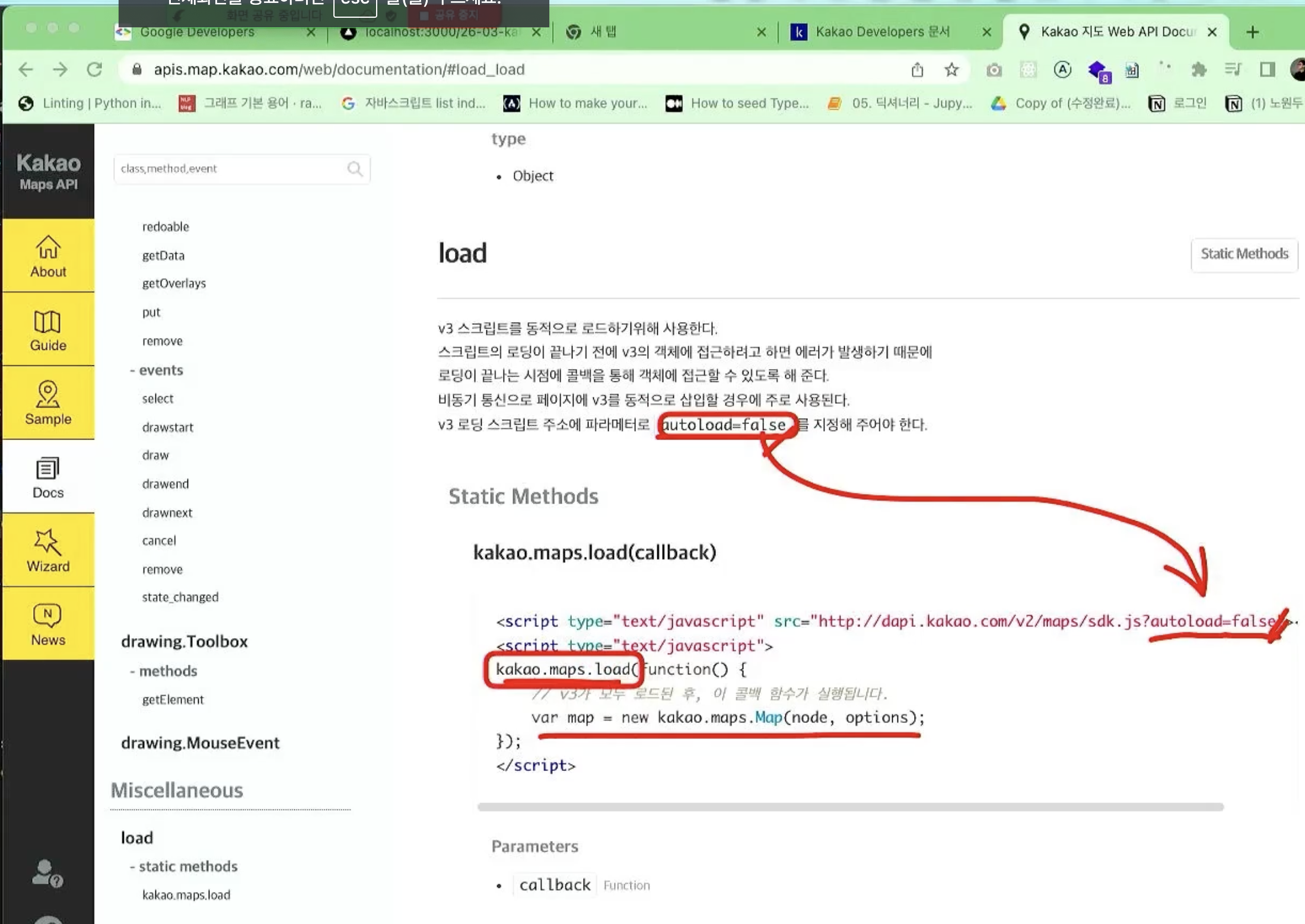Click the search magnifier icon
Viewport: 1305px width, 924px height.
tap(355, 169)
